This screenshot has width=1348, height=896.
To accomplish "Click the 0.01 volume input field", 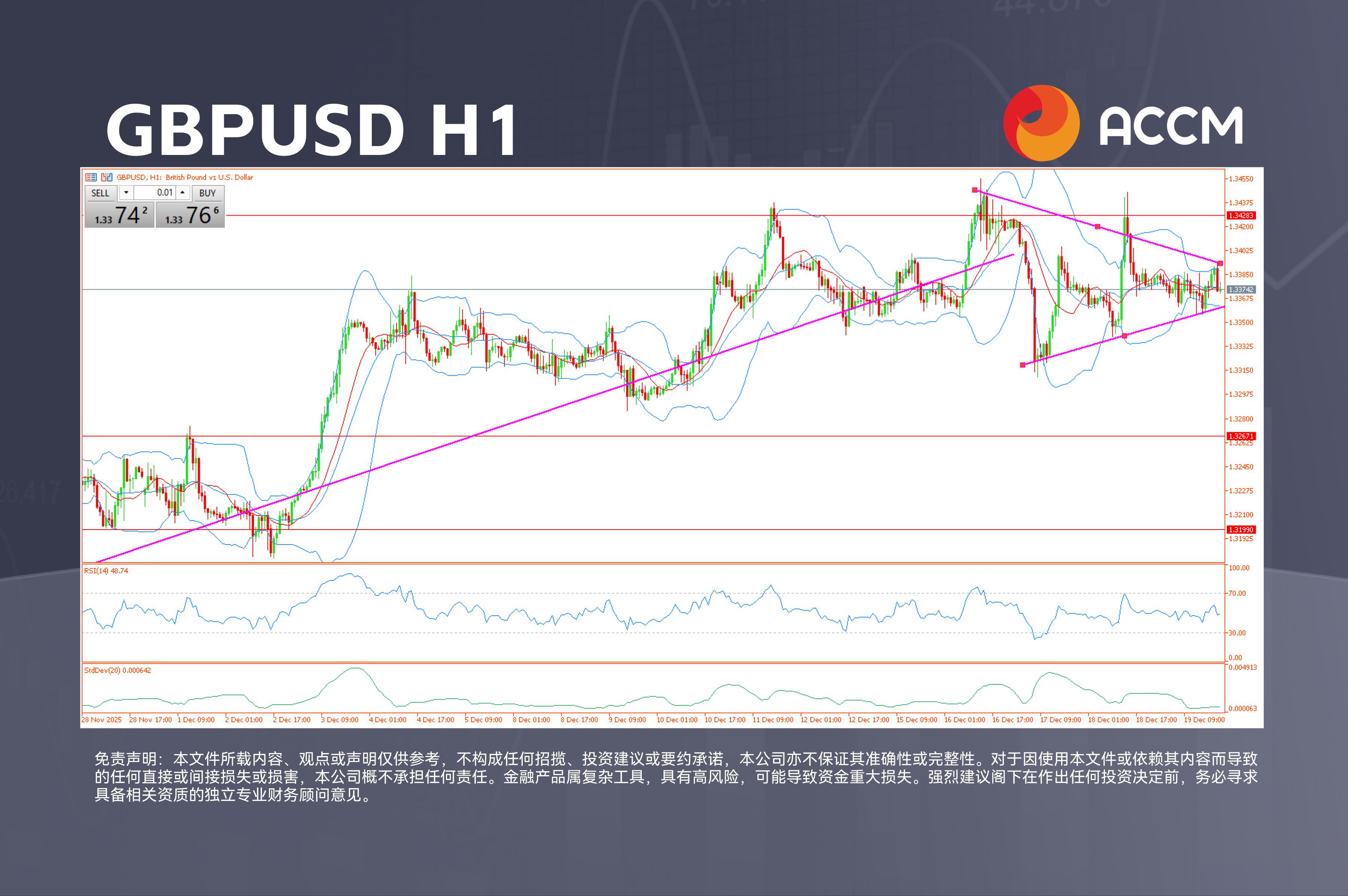I will coord(155,193).
